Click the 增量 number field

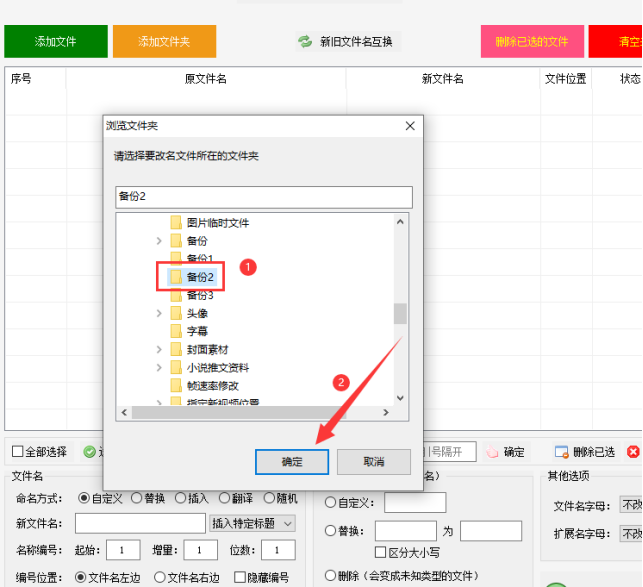pyautogui.click(x=201, y=550)
